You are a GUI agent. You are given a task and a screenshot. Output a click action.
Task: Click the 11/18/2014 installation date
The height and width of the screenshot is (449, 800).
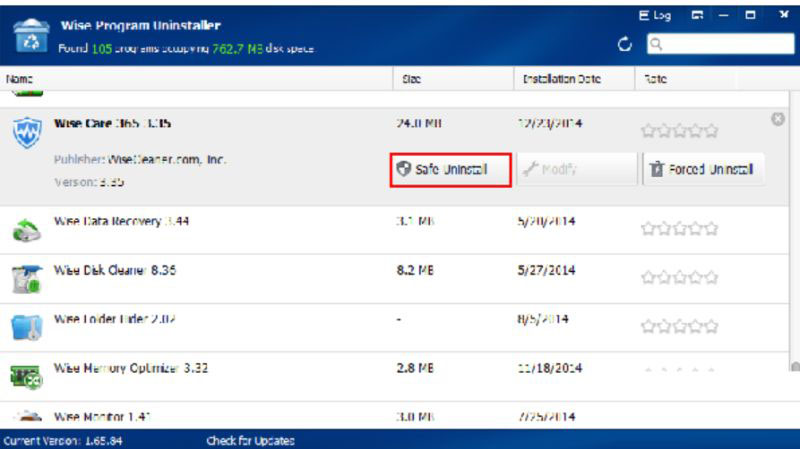549,368
